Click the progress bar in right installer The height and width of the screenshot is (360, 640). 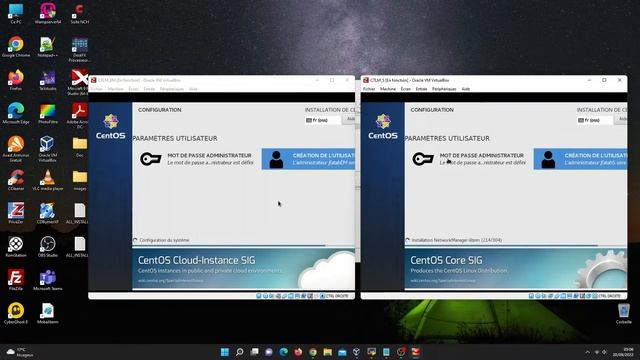pyautogui.click(x=516, y=246)
